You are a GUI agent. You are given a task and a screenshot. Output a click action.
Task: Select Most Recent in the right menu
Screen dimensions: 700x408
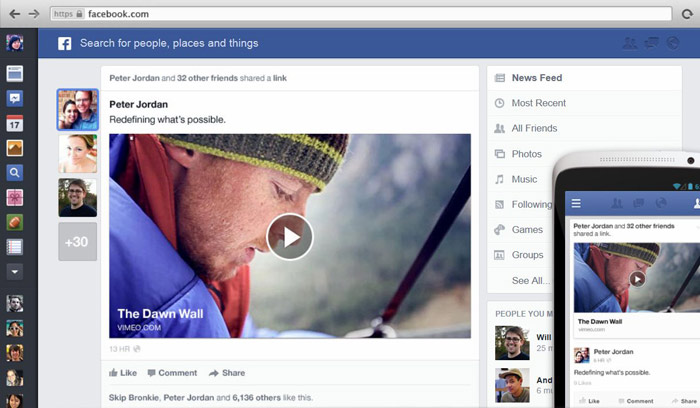coord(584,103)
